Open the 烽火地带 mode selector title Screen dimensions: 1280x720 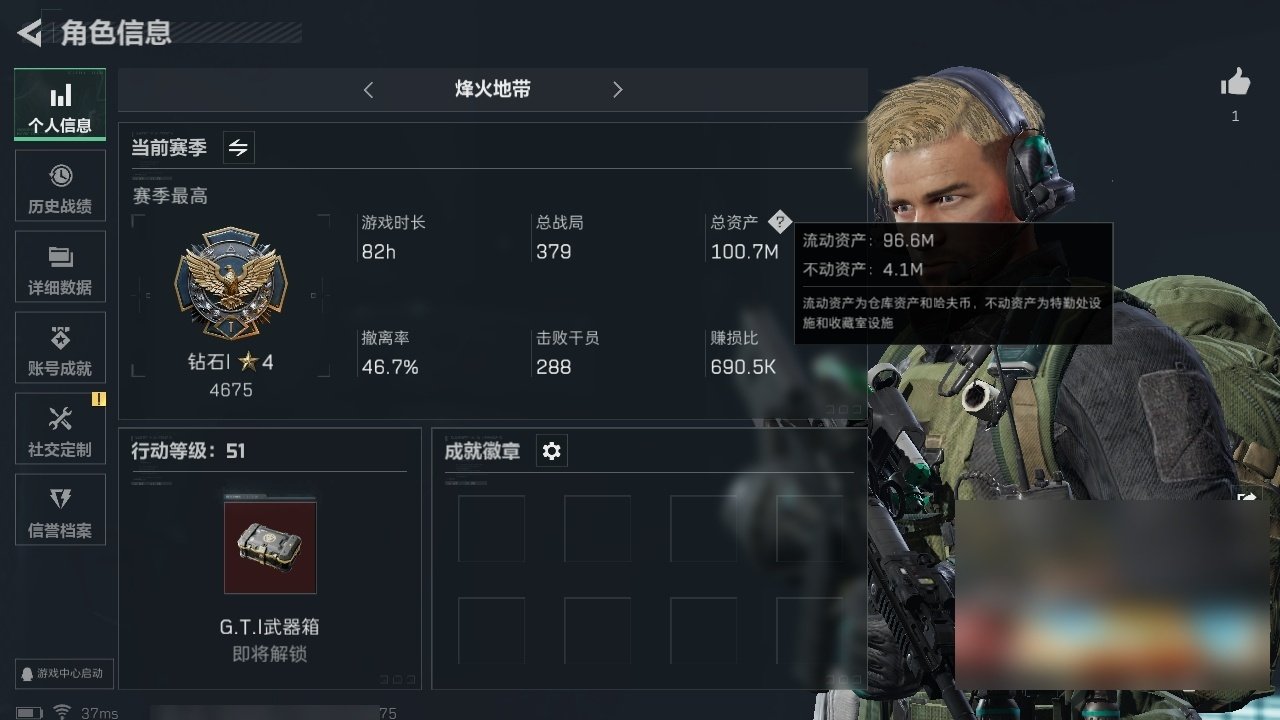(x=493, y=89)
